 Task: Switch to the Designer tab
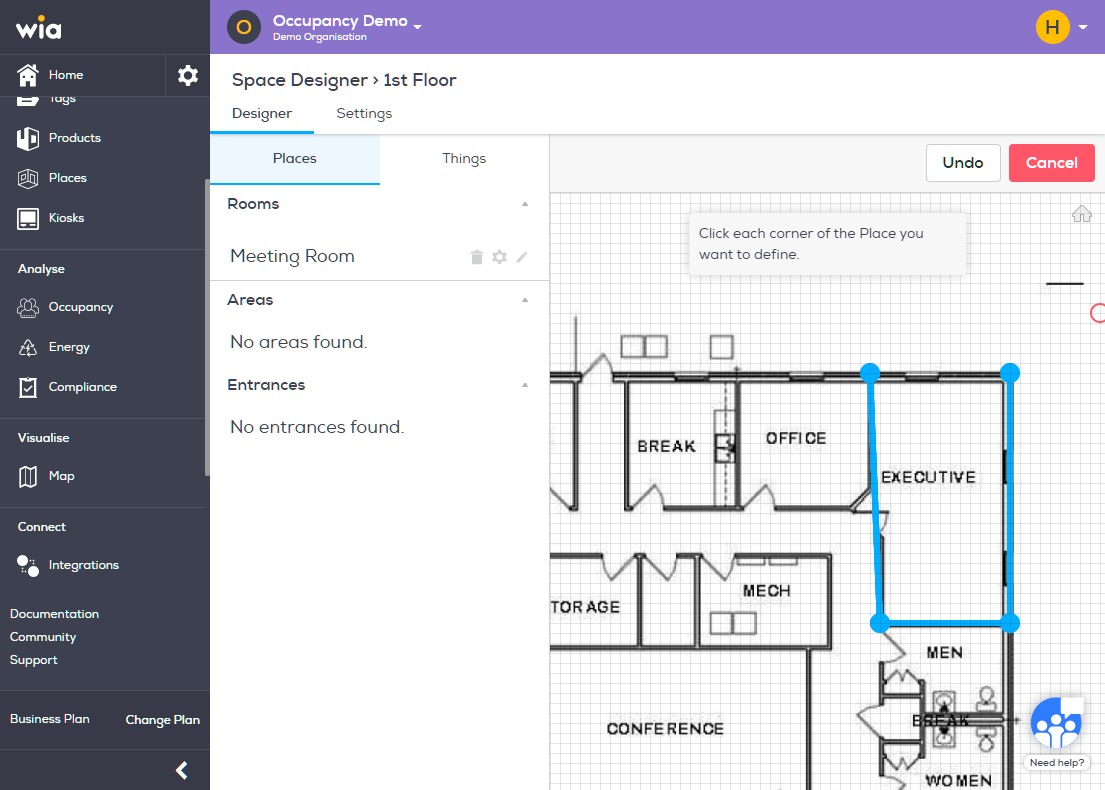click(x=262, y=113)
